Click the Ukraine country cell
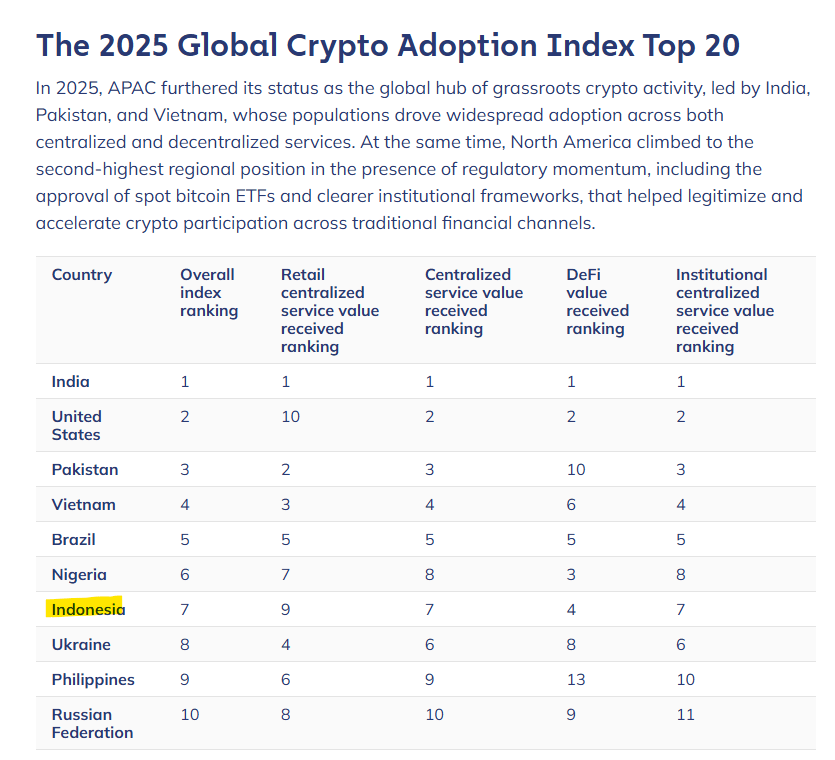835x760 pixels. [81, 644]
